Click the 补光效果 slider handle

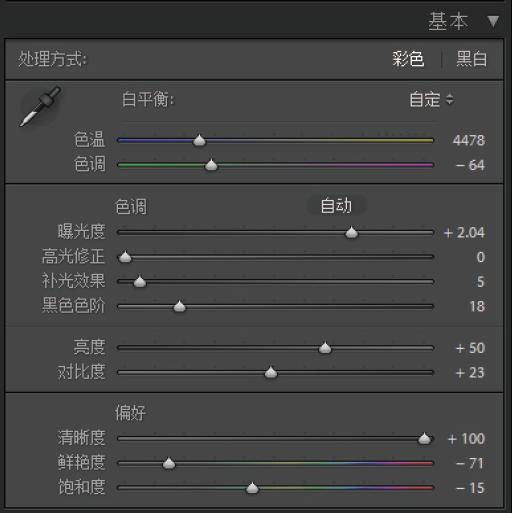click(x=140, y=282)
